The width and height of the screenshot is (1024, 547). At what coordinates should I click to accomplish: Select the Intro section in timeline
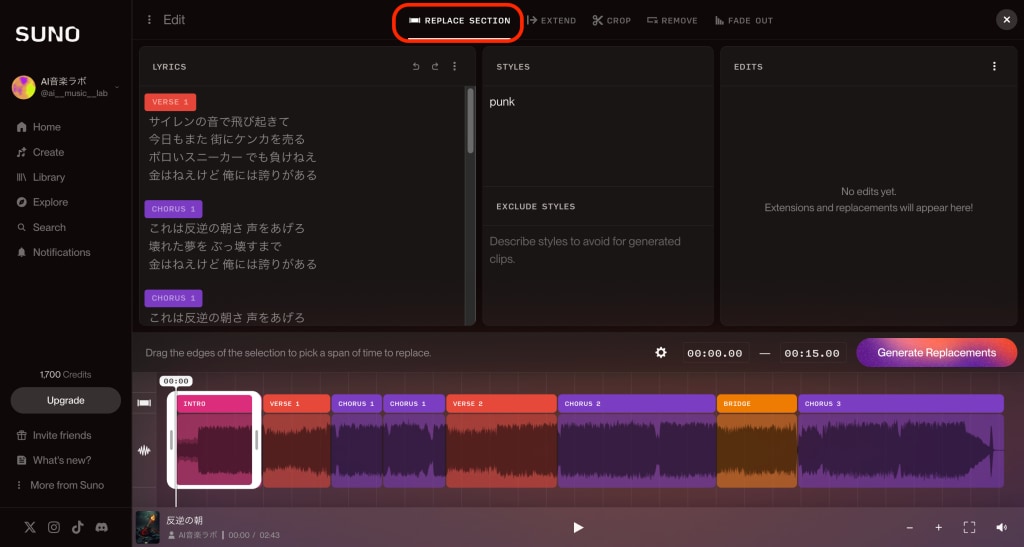(214, 440)
